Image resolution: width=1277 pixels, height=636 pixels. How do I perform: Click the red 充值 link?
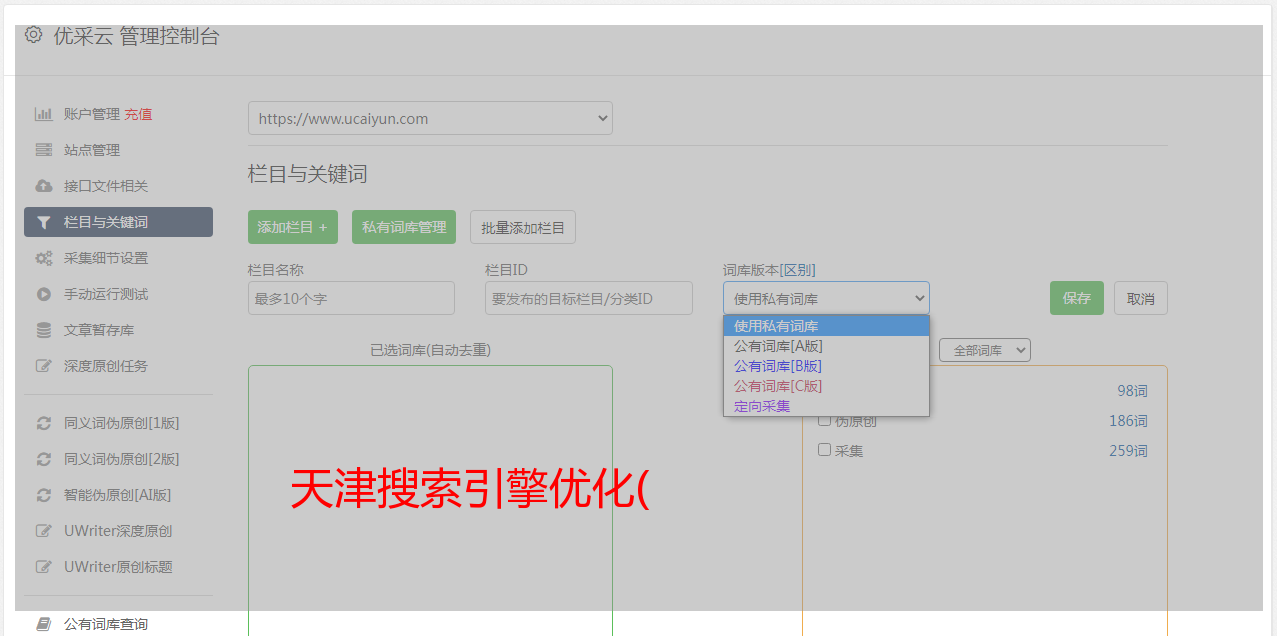click(x=138, y=114)
